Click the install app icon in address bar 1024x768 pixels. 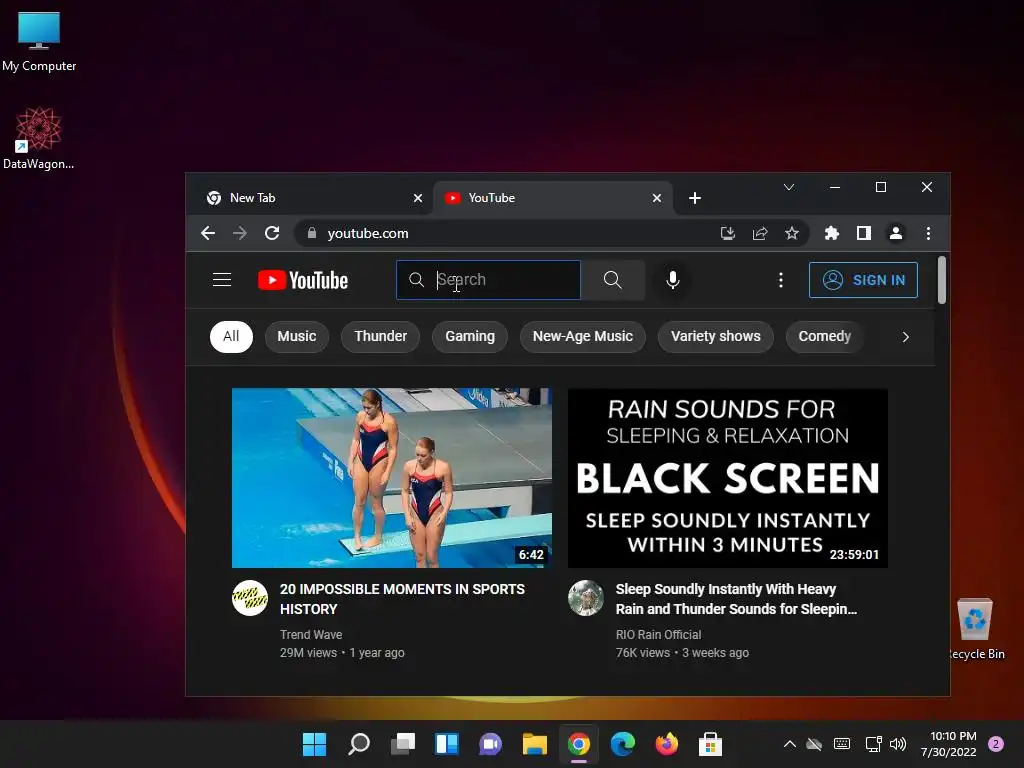[728, 233]
